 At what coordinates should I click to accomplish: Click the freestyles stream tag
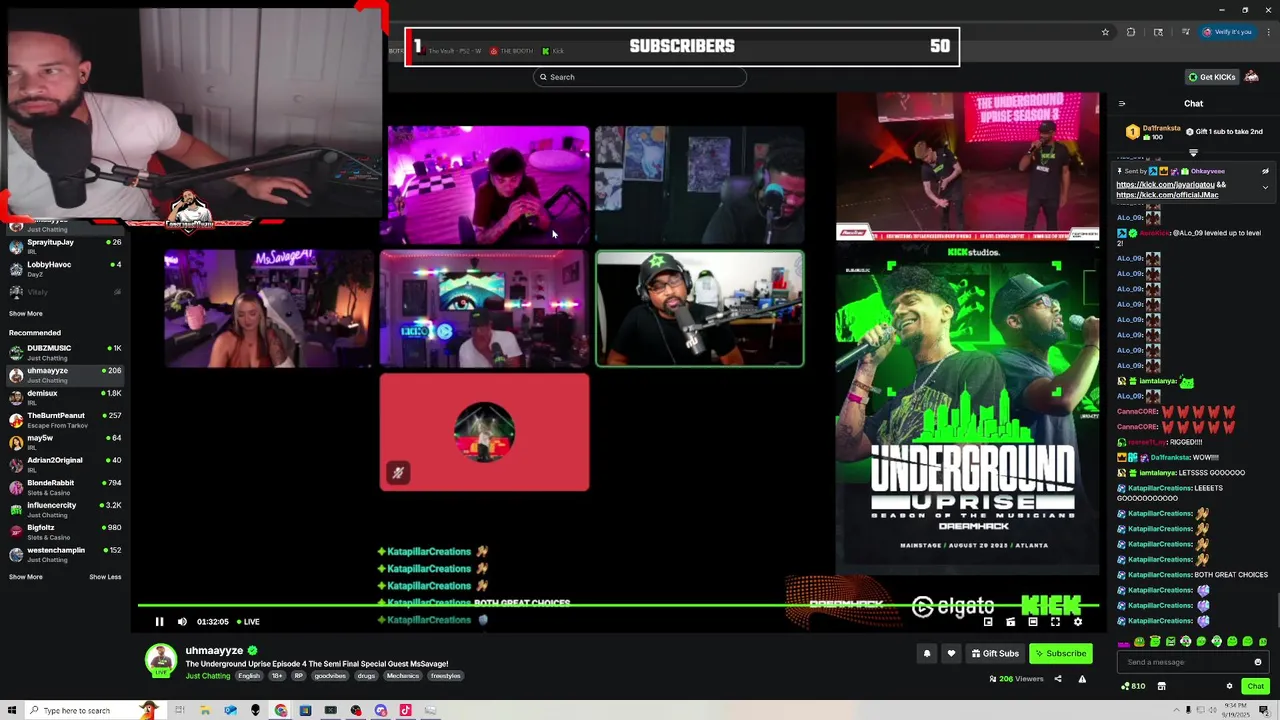[x=446, y=676]
